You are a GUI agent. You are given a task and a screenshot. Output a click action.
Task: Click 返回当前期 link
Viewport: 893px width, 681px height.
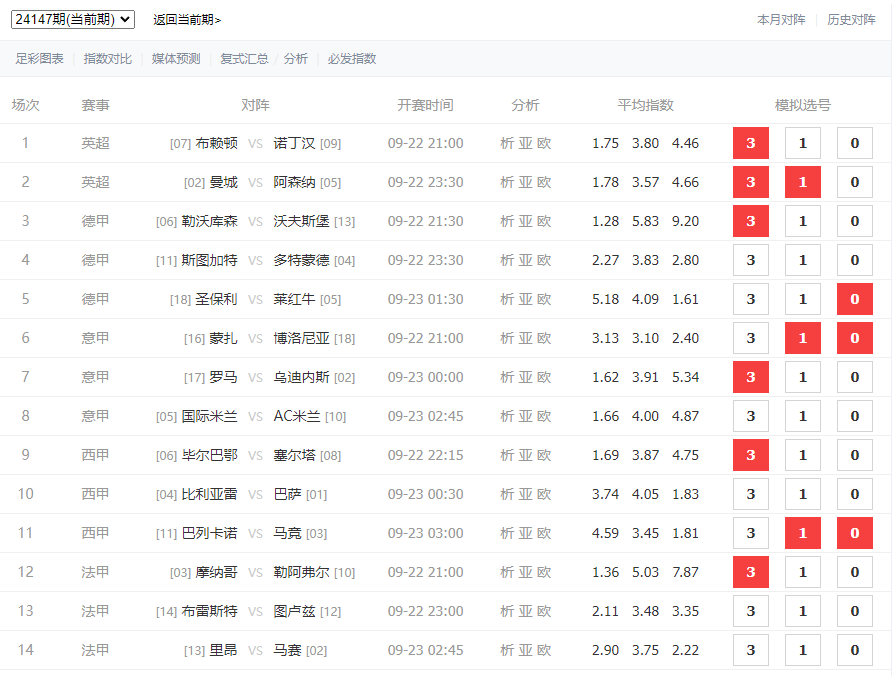187,20
